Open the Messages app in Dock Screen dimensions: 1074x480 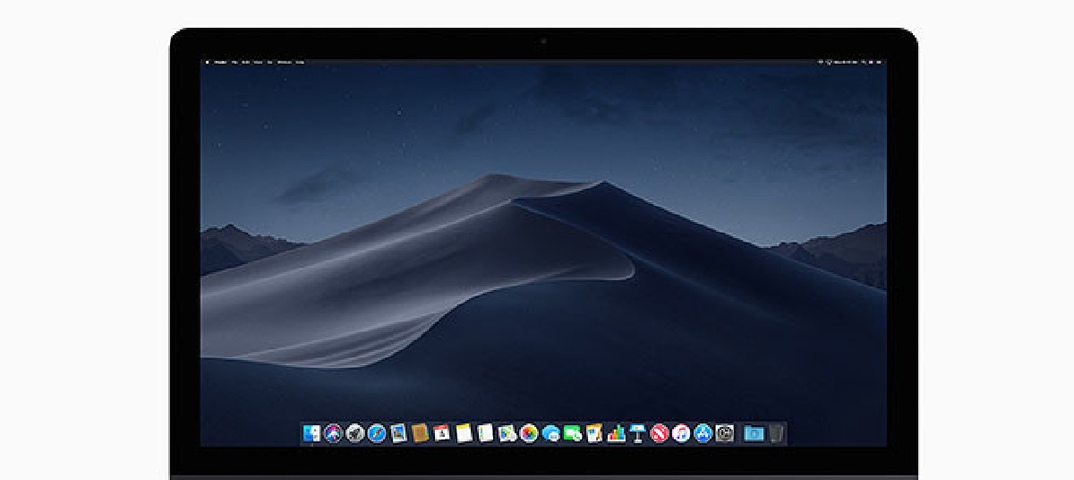pos(551,433)
